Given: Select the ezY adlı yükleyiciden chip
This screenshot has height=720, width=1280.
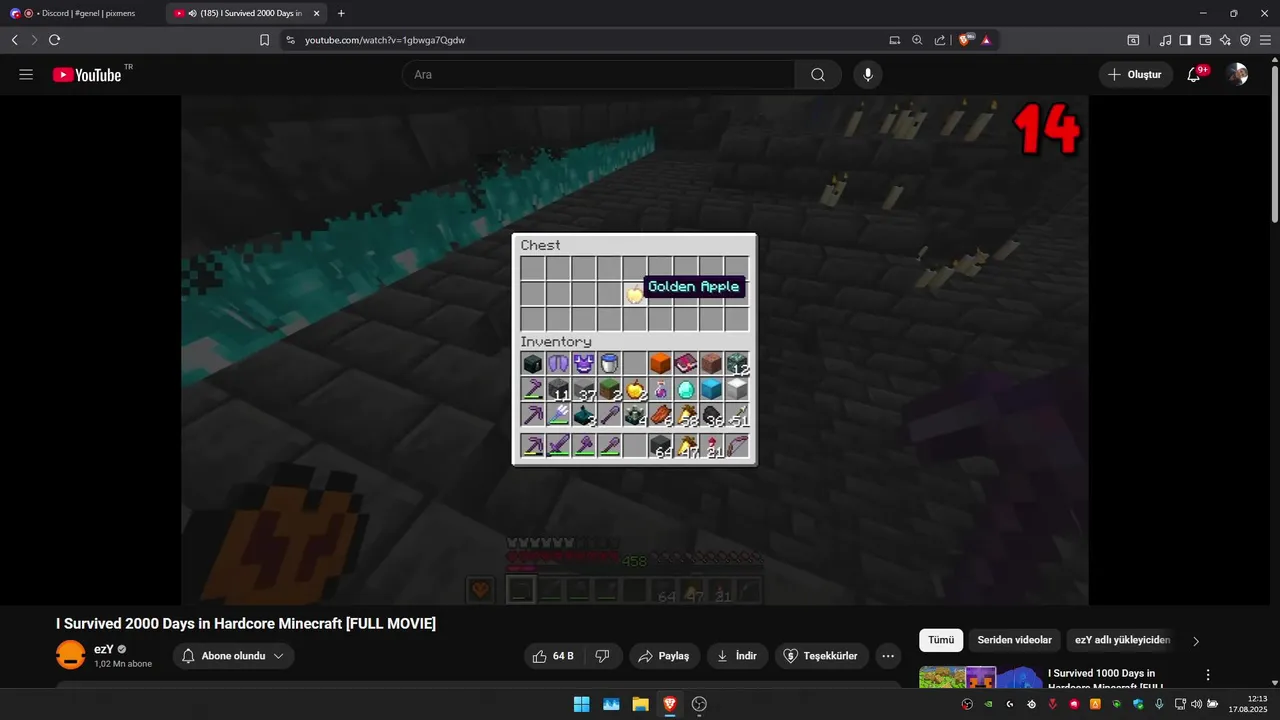Looking at the screenshot, I should tap(1122, 640).
